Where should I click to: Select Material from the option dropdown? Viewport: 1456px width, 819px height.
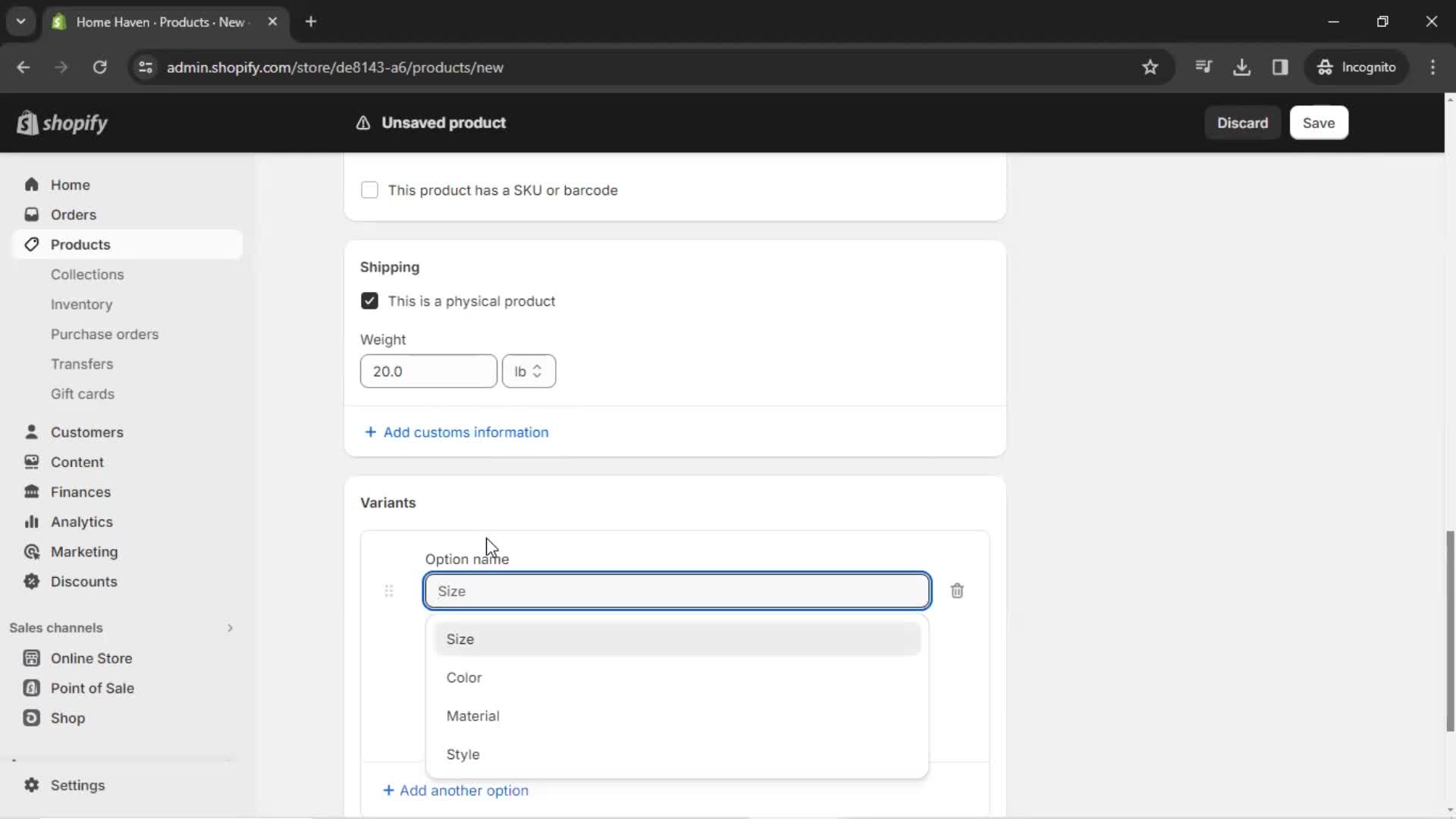472,716
